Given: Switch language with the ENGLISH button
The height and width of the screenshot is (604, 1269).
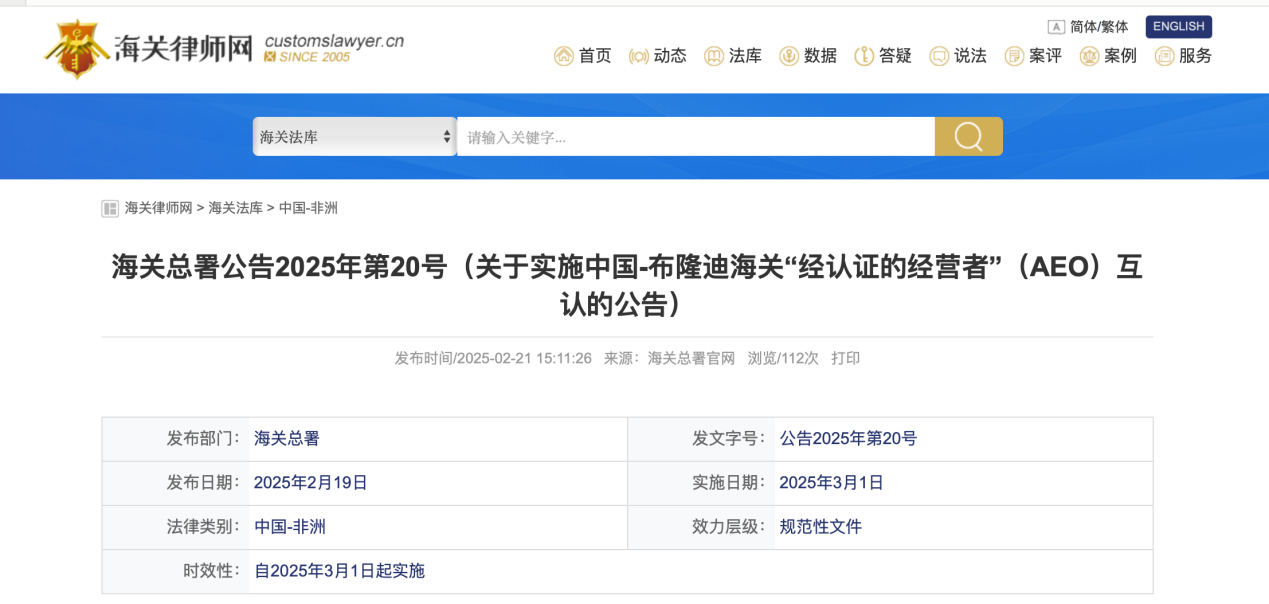Looking at the screenshot, I should coord(1178,27).
